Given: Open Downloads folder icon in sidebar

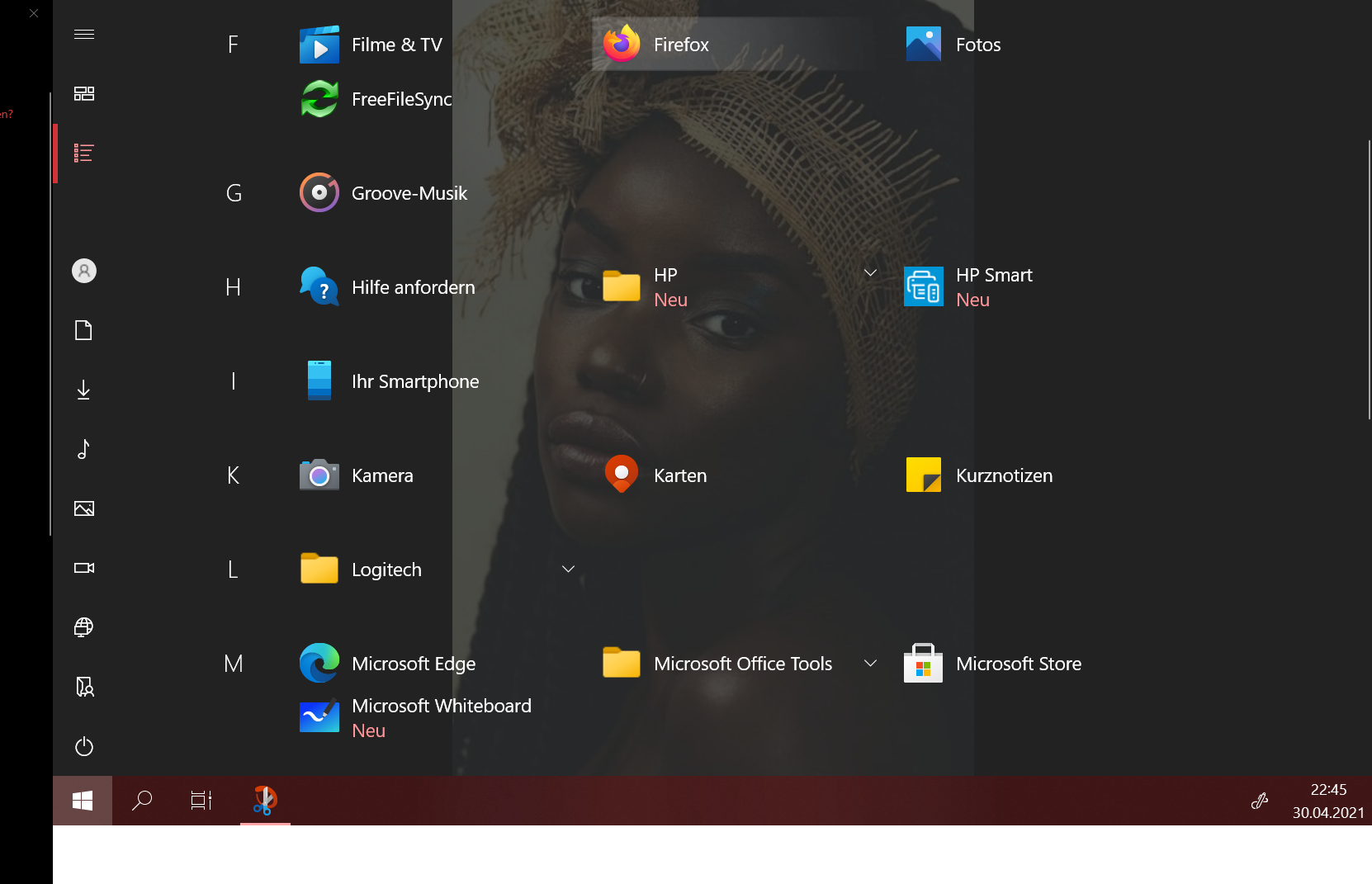Looking at the screenshot, I should [84, 390].
